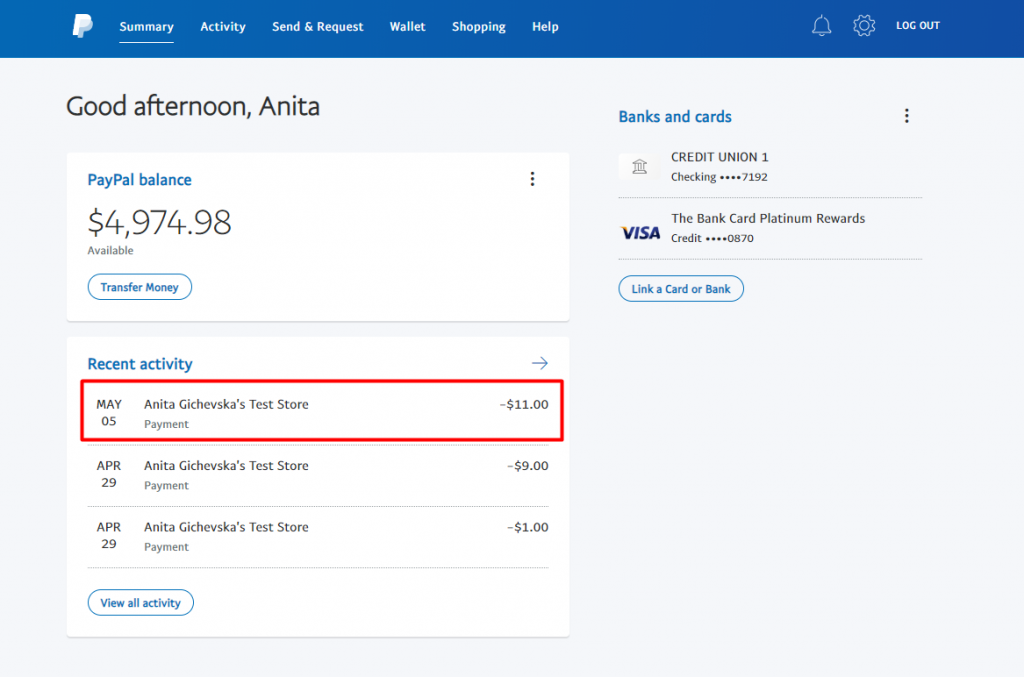
Task: Open the Recent activity heading link
Action: point(140,364)
